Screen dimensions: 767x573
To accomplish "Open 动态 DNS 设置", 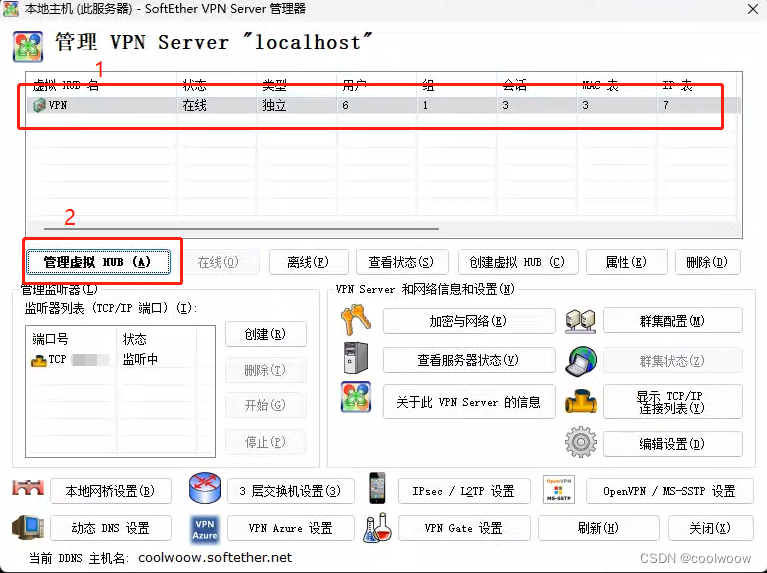I will tap(111, 528).
